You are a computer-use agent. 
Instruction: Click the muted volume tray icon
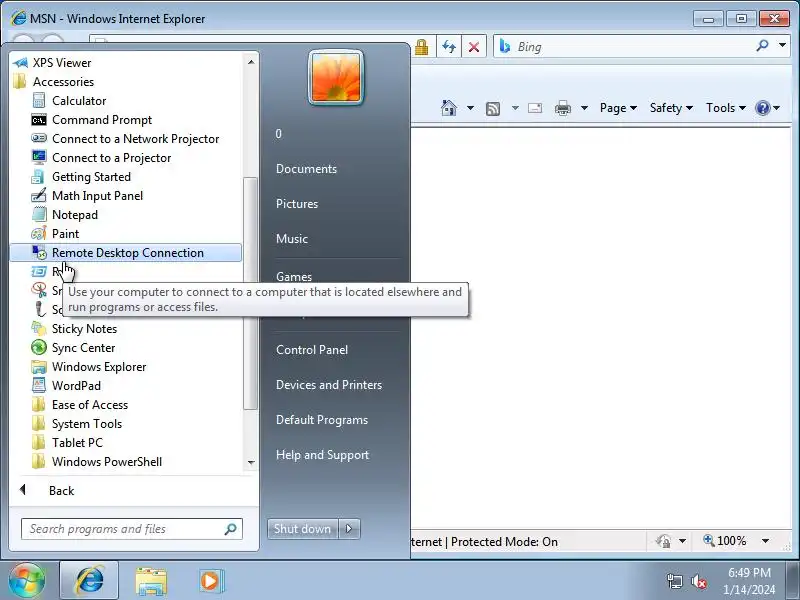[x=699, y=581]
